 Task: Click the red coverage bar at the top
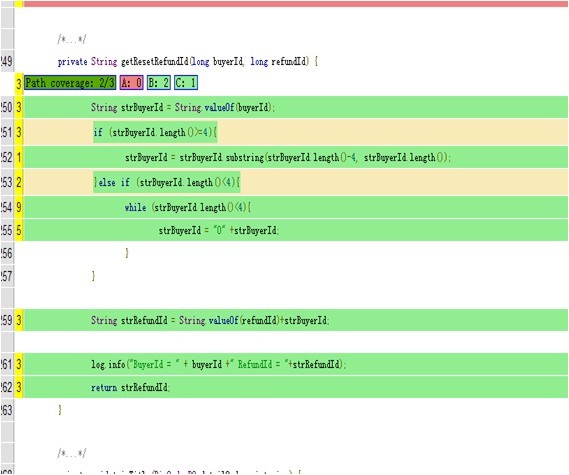pyautogui.click(x=296, y=4)
